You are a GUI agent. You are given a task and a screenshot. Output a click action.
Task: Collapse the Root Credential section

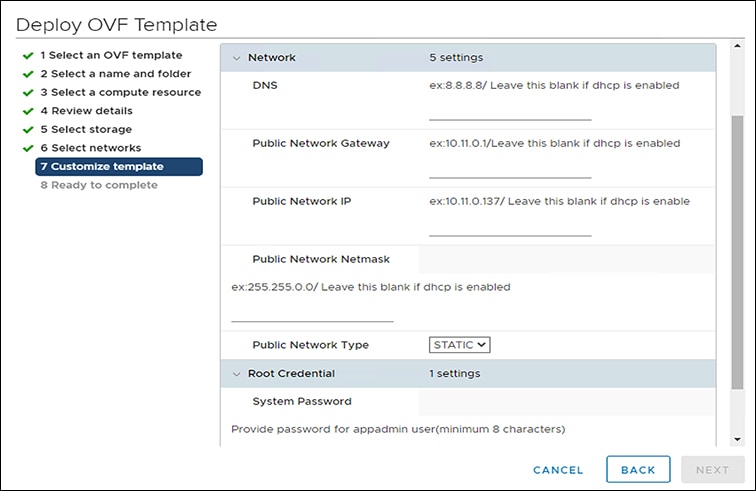pyautogui.click(x=237, y=374)
